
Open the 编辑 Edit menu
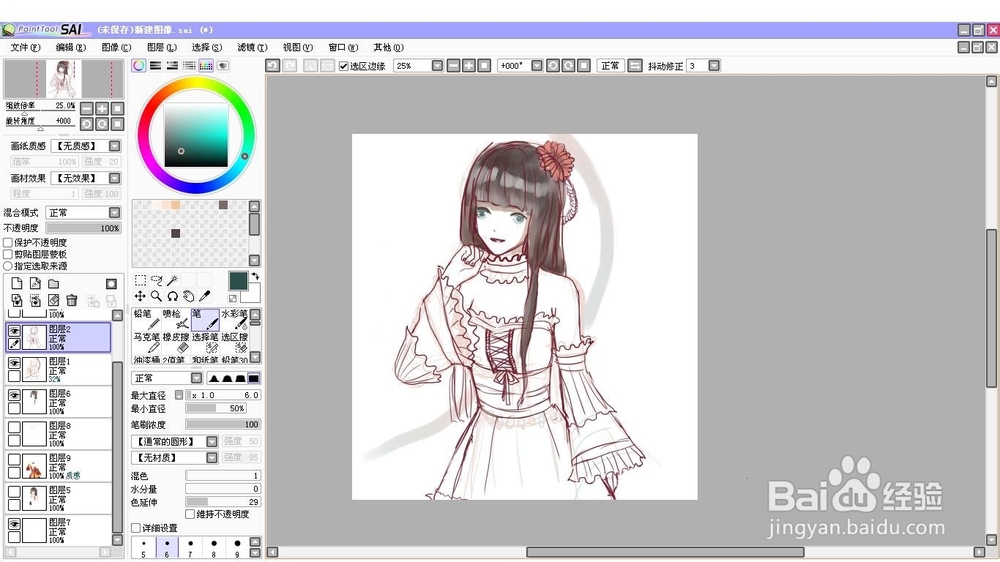click(71, 47)
